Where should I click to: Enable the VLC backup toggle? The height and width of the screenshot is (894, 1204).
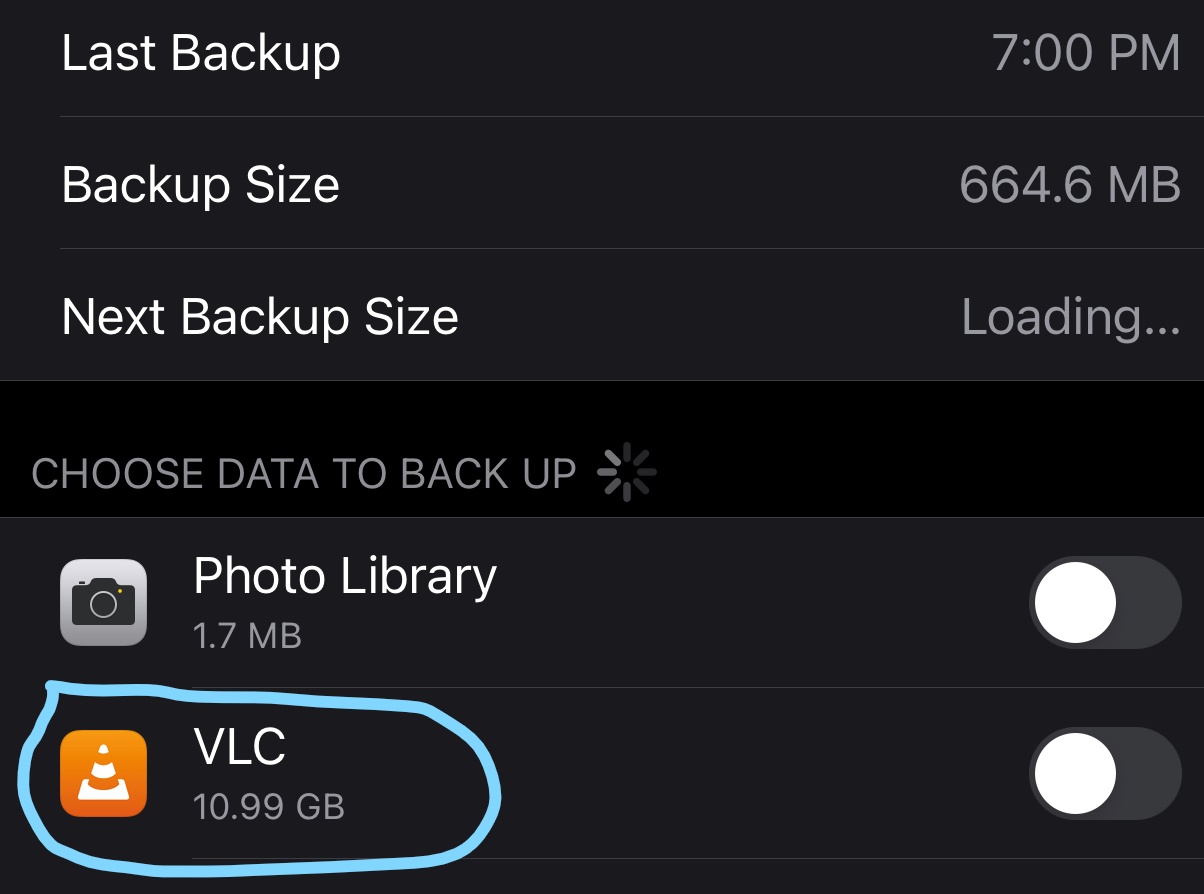click(1104, 772)
